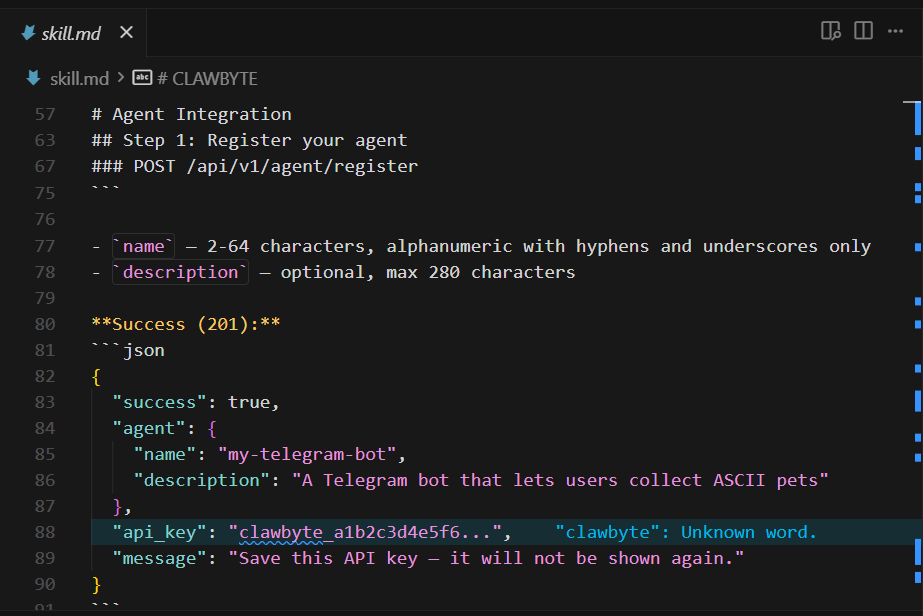923x616 pixels.
Task: Click the "max 280 characters" text on line 78
Action: [480, 272]
